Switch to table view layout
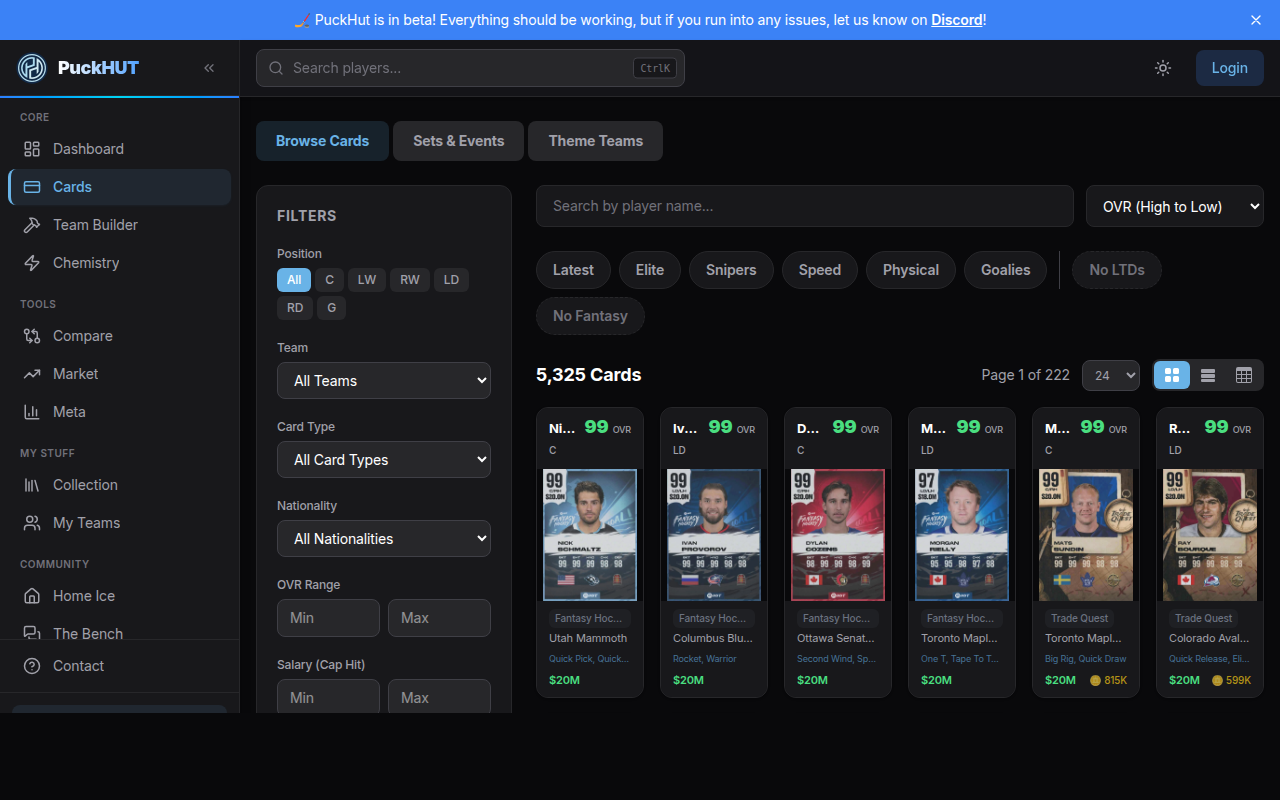The width and height of the screenshot is (1280, 800). pyautogui.click(x=1244, y=375)
